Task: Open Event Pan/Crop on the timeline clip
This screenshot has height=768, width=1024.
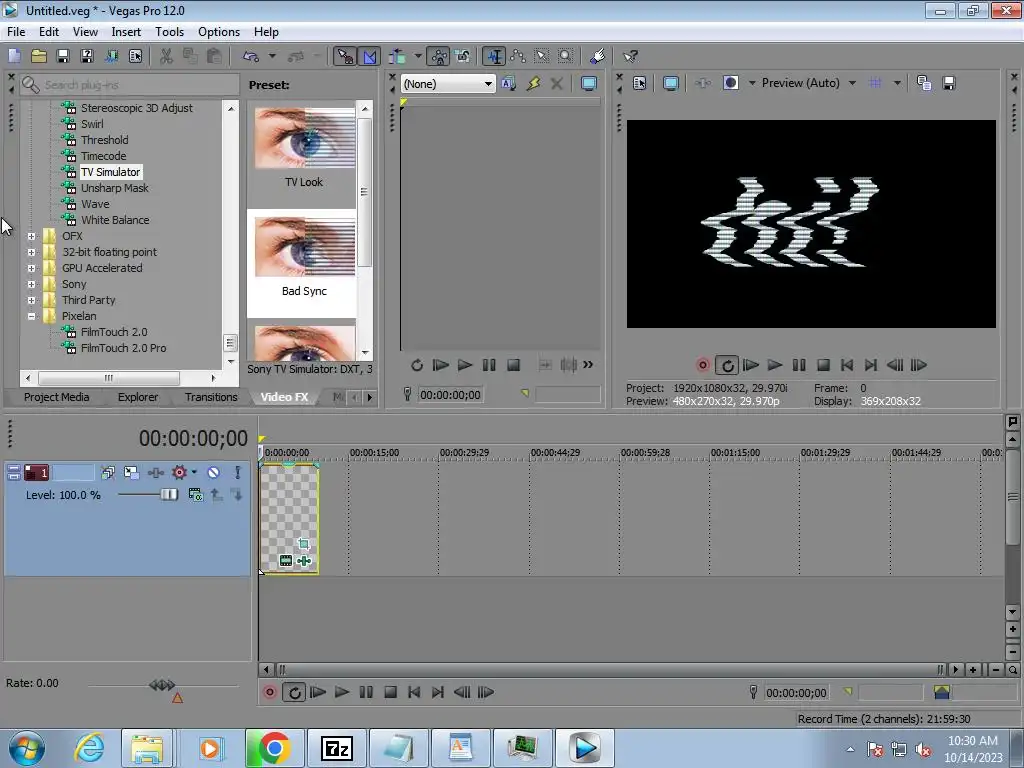Action: (304, 543)
